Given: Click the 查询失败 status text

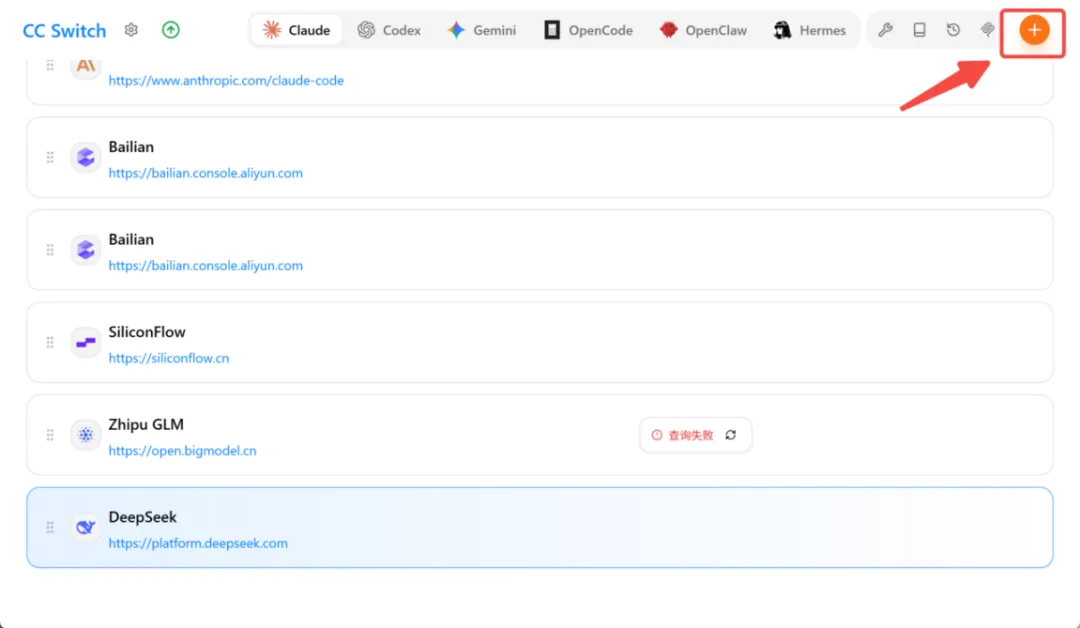Looking at the screenshot, I should coord(690,435).
